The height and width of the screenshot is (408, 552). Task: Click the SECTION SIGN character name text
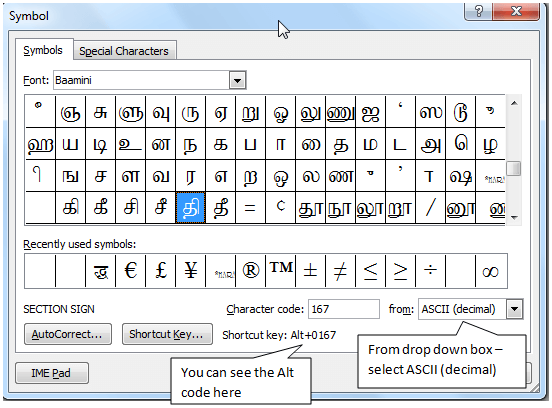[x=59, y=309]
